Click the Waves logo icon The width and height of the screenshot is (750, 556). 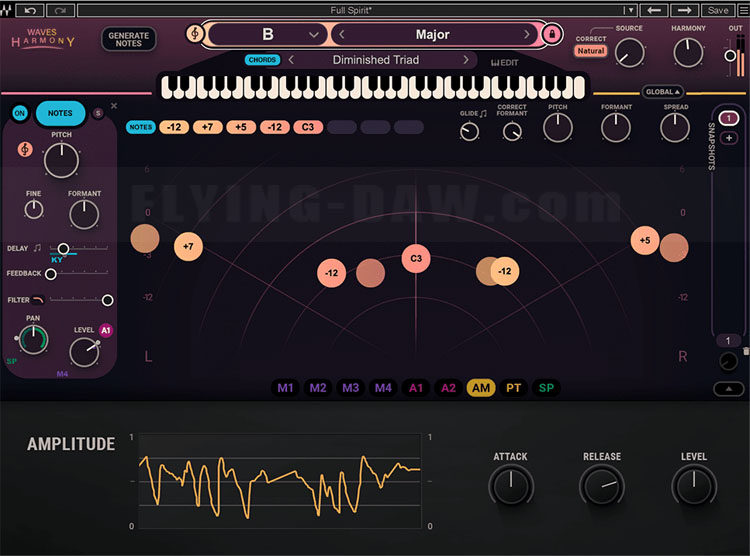(6, 10)
